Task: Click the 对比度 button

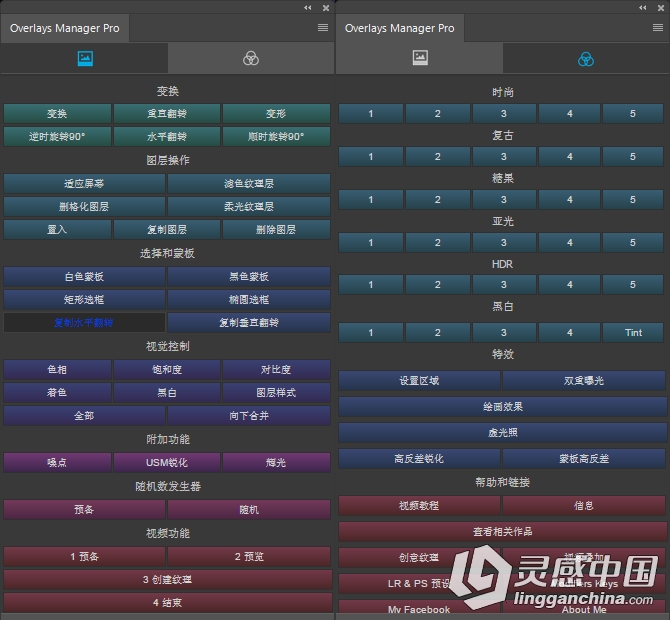Action: pyautogui.click(x=276, y=370)
